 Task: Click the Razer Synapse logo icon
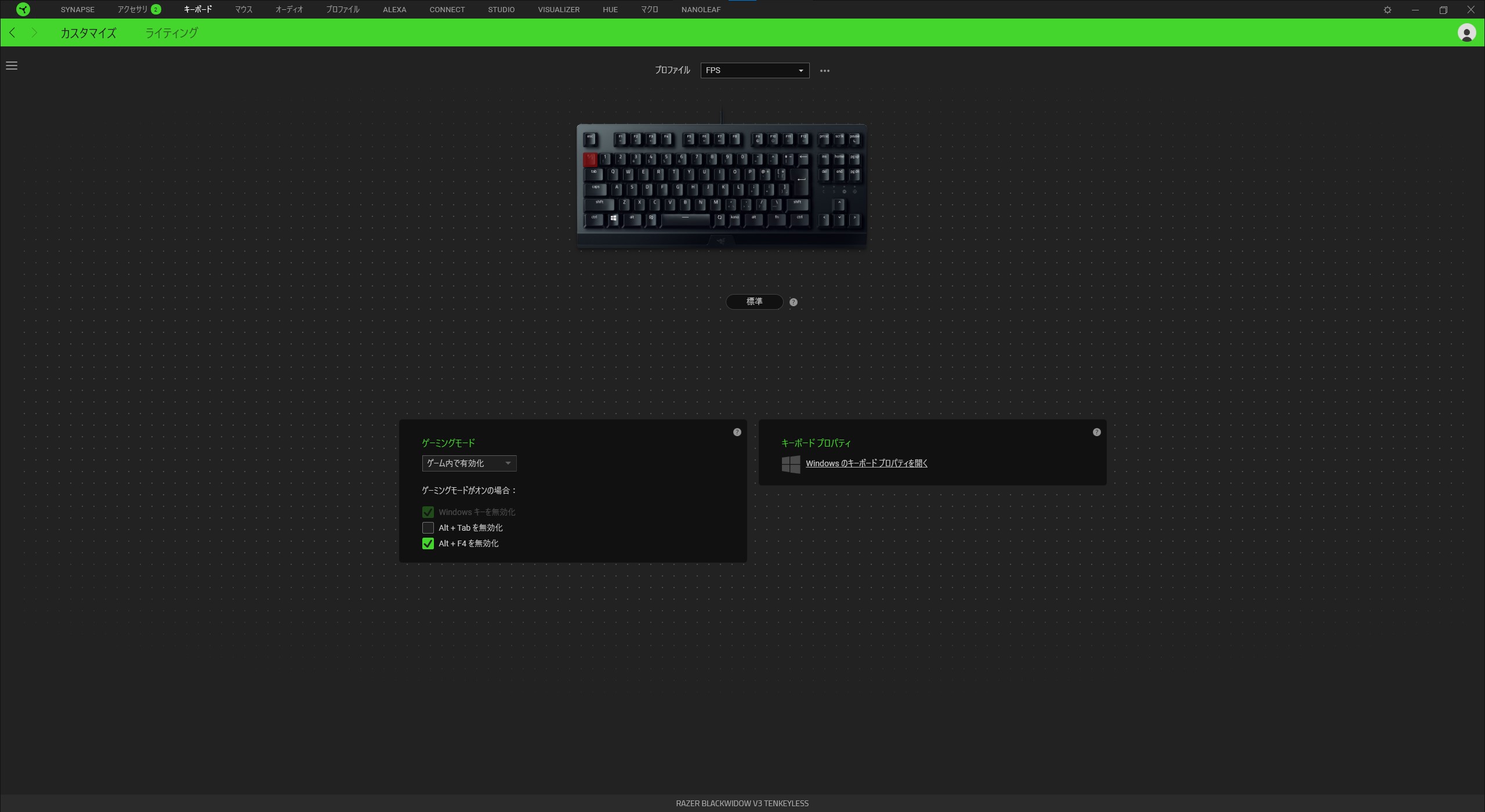coord(23,9)
